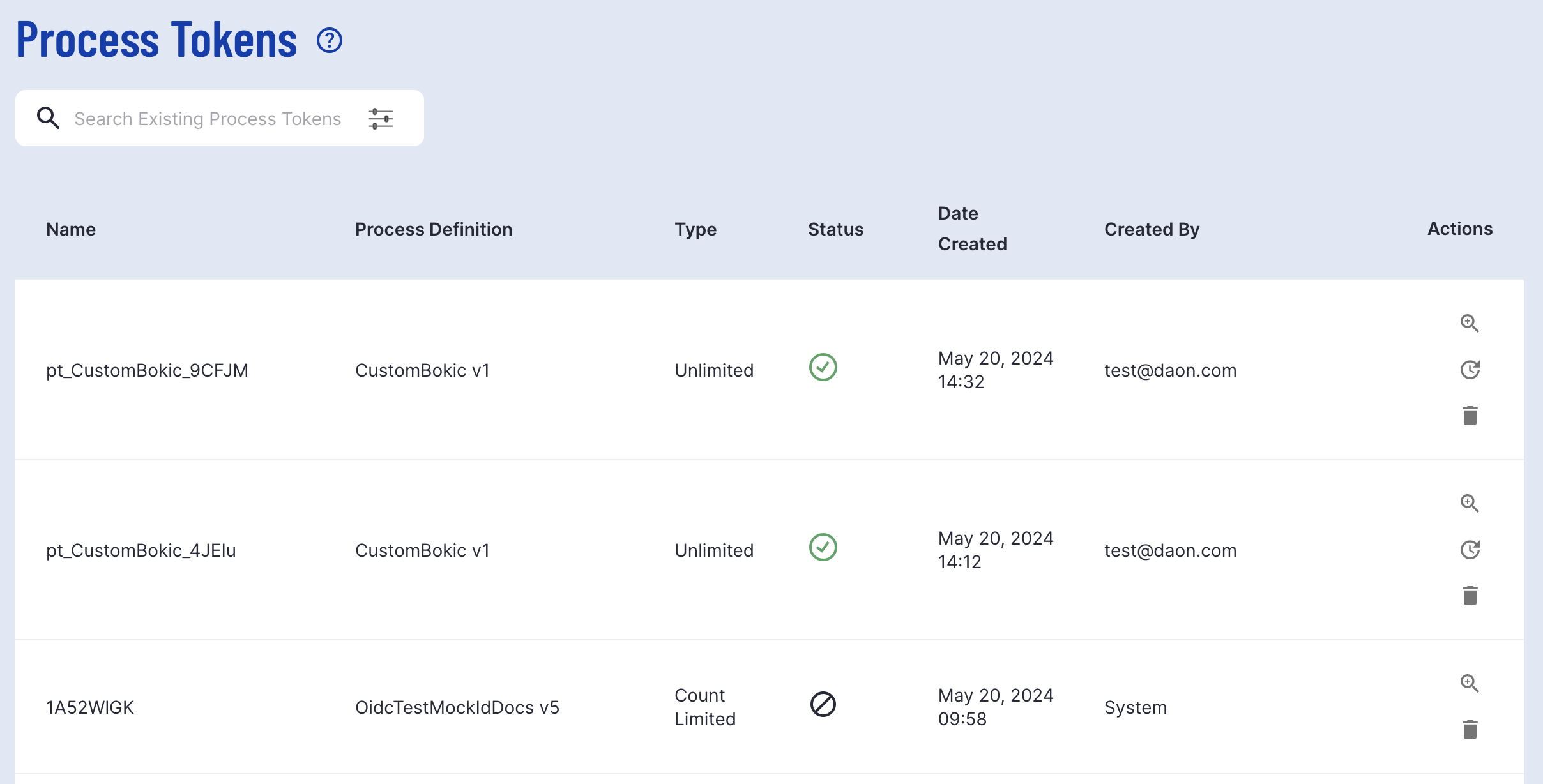
Task: Open the search filter options icon
Action: click(381, 119)
